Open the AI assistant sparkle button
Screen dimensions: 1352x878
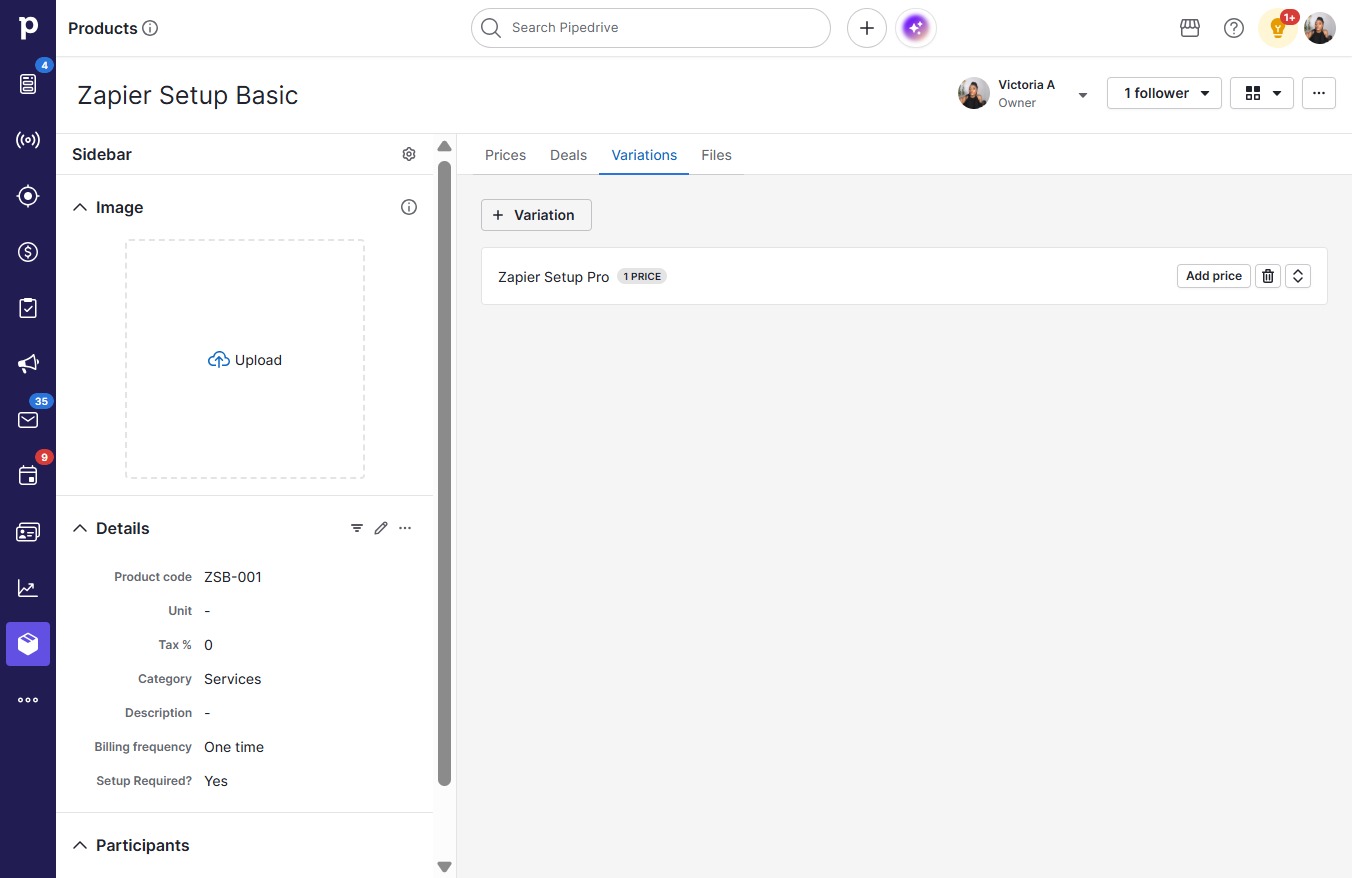916,28
